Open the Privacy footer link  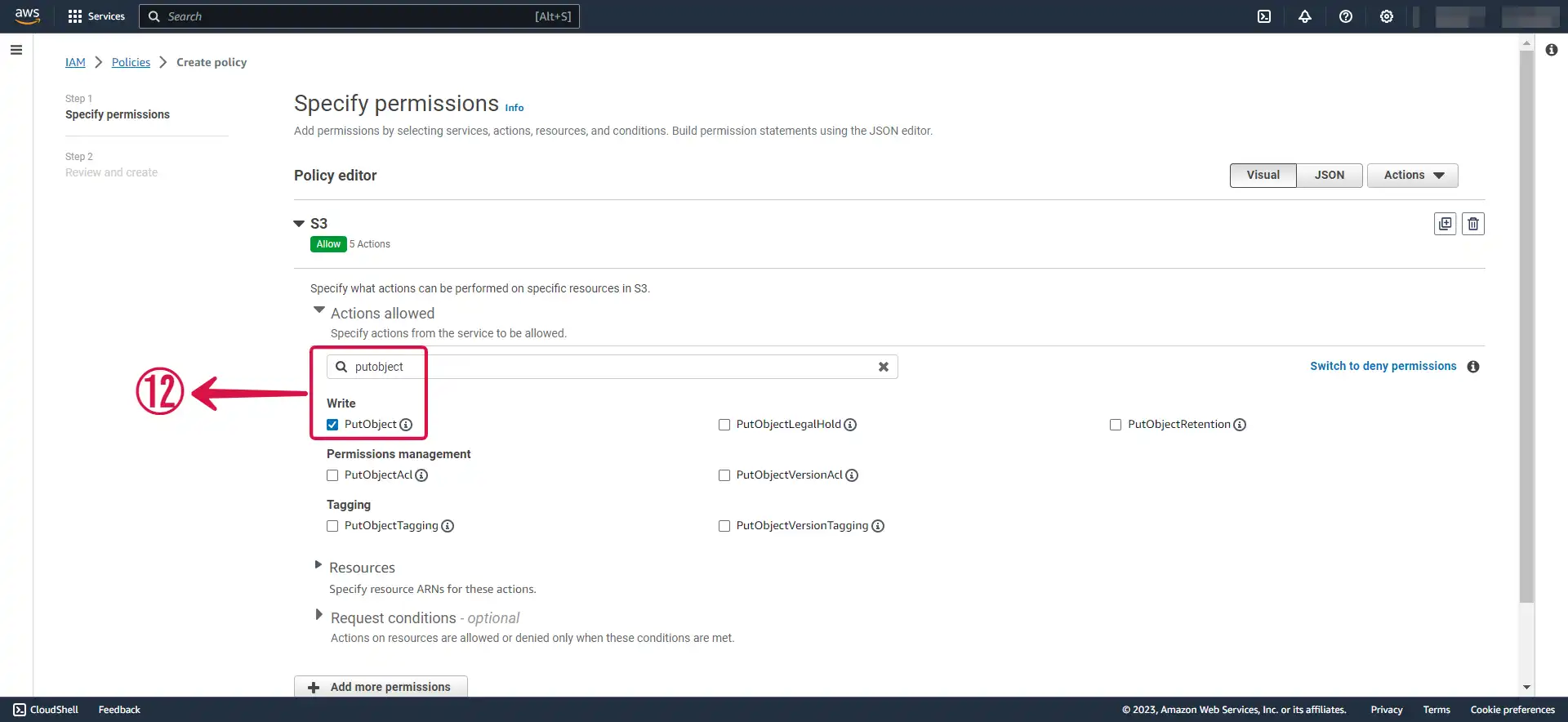click(1387, 710)
